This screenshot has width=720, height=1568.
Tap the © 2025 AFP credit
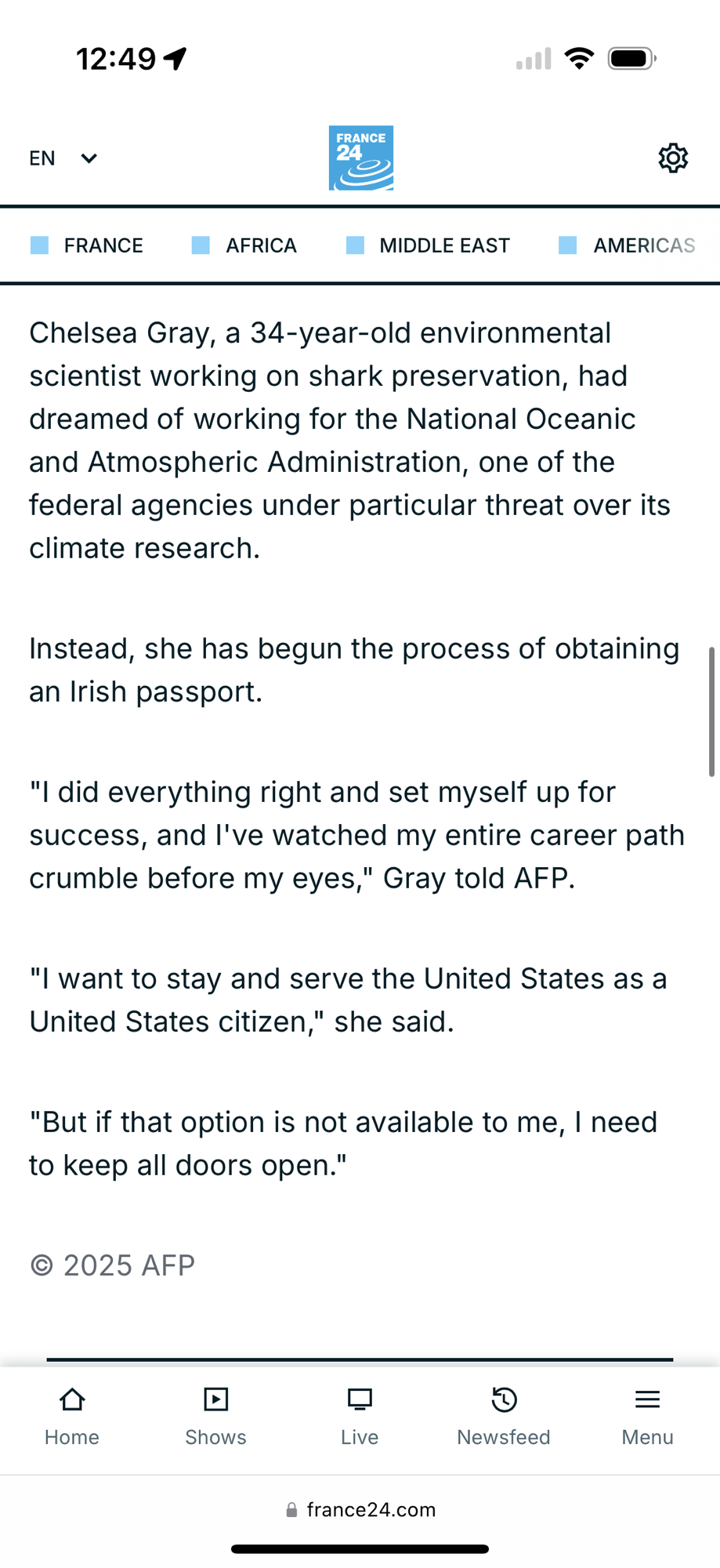click(x=113, y=1265)
